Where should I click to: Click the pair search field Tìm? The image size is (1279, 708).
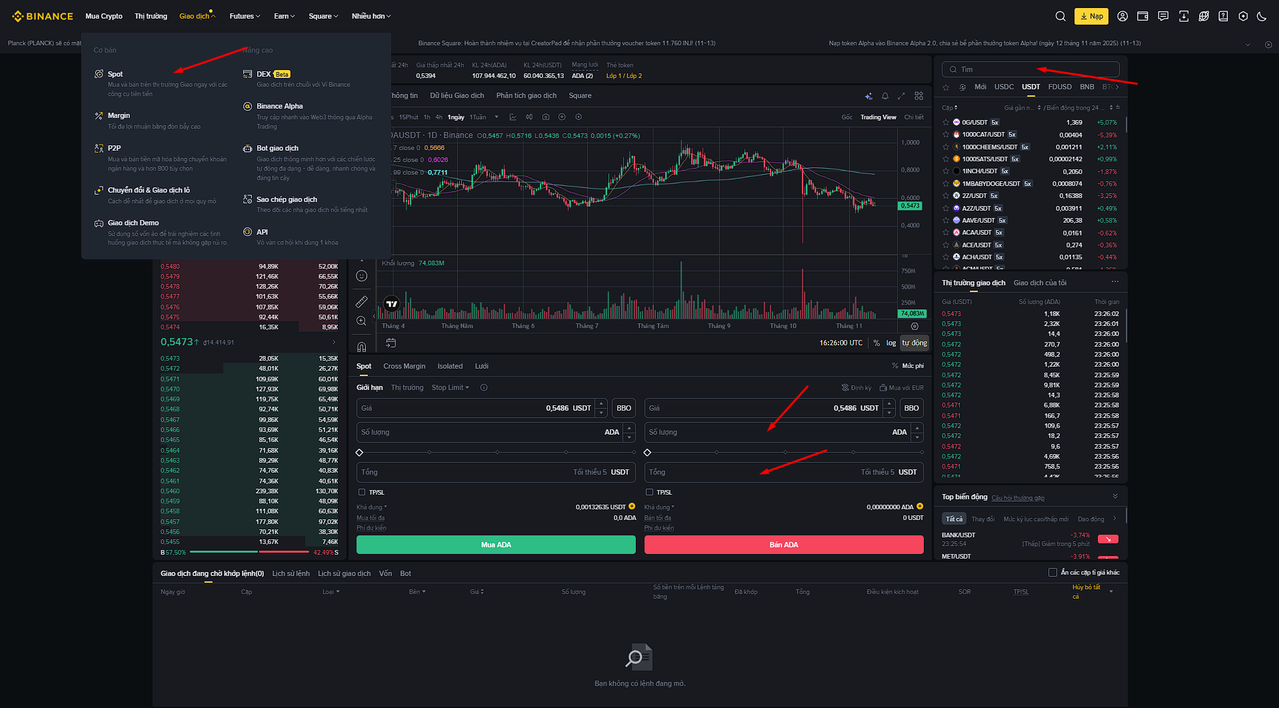click(x=1030, y=69)
